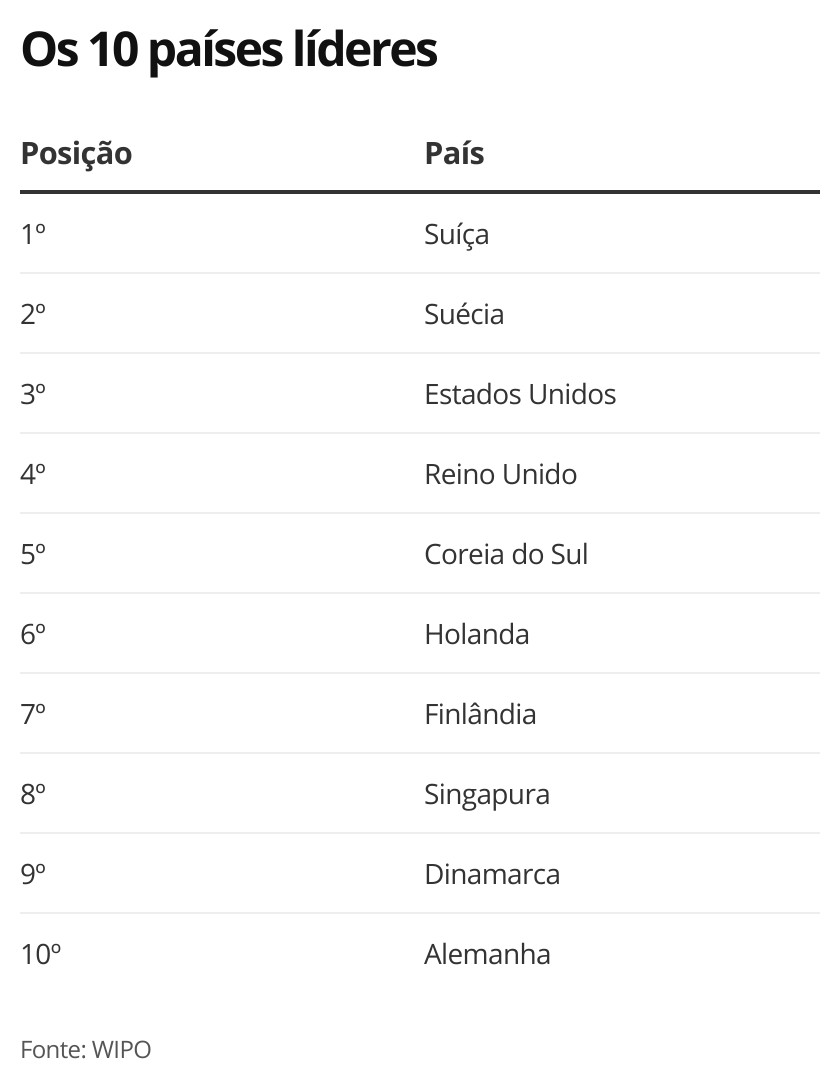
Task: Select Coreia do Sul entry
Action: (x=506, y=554)
